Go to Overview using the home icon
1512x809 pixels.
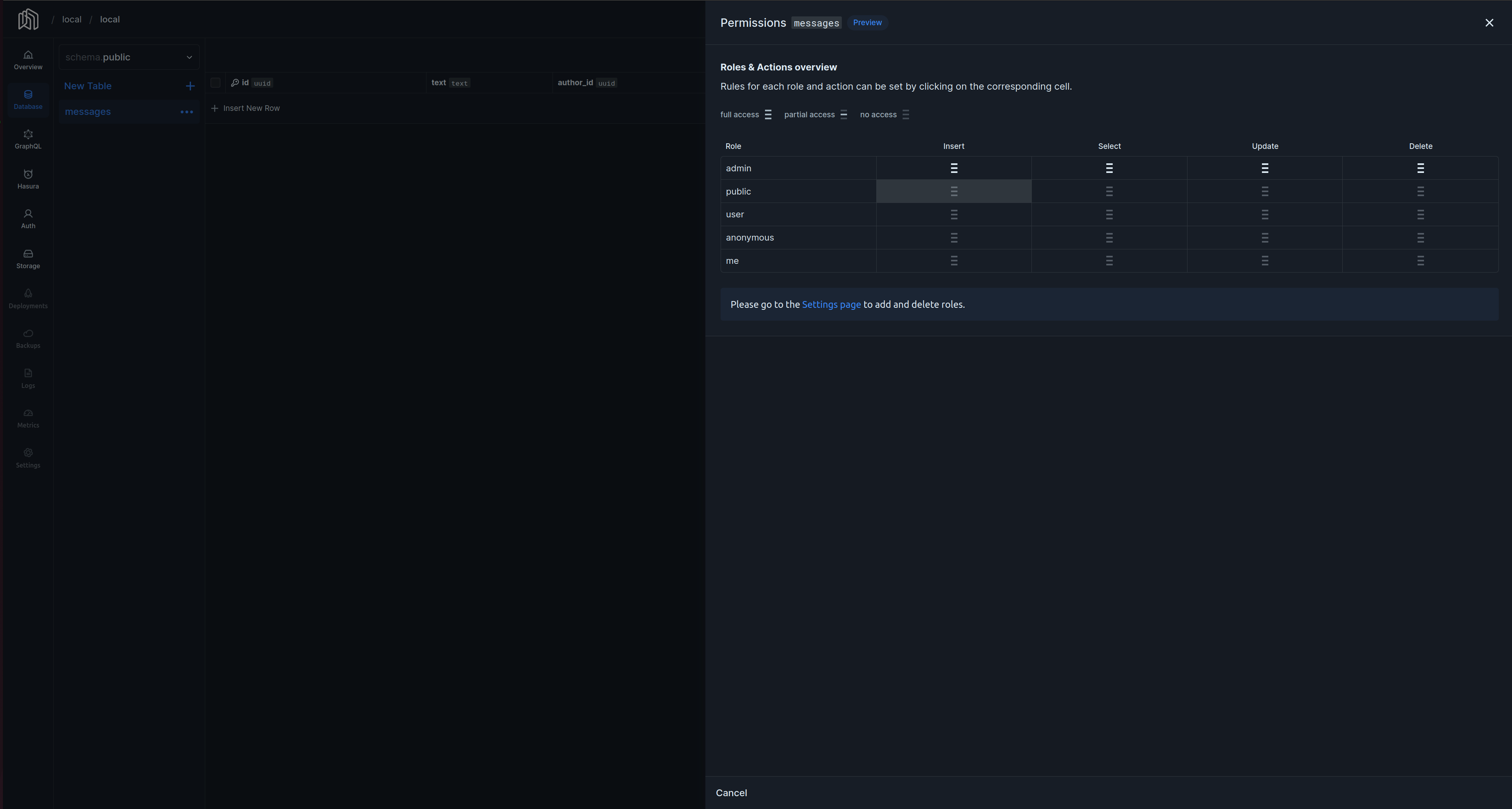[x=28, y=60]
